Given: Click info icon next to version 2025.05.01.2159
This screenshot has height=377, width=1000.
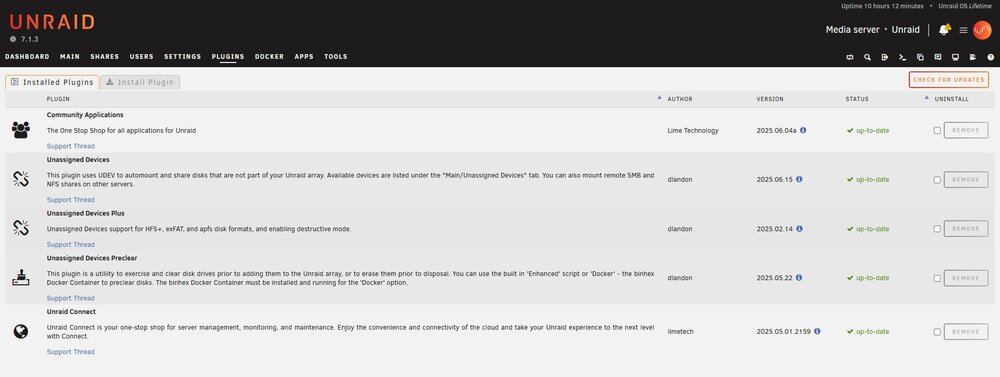Looking at the screenshot, I should tap(817, 332).
